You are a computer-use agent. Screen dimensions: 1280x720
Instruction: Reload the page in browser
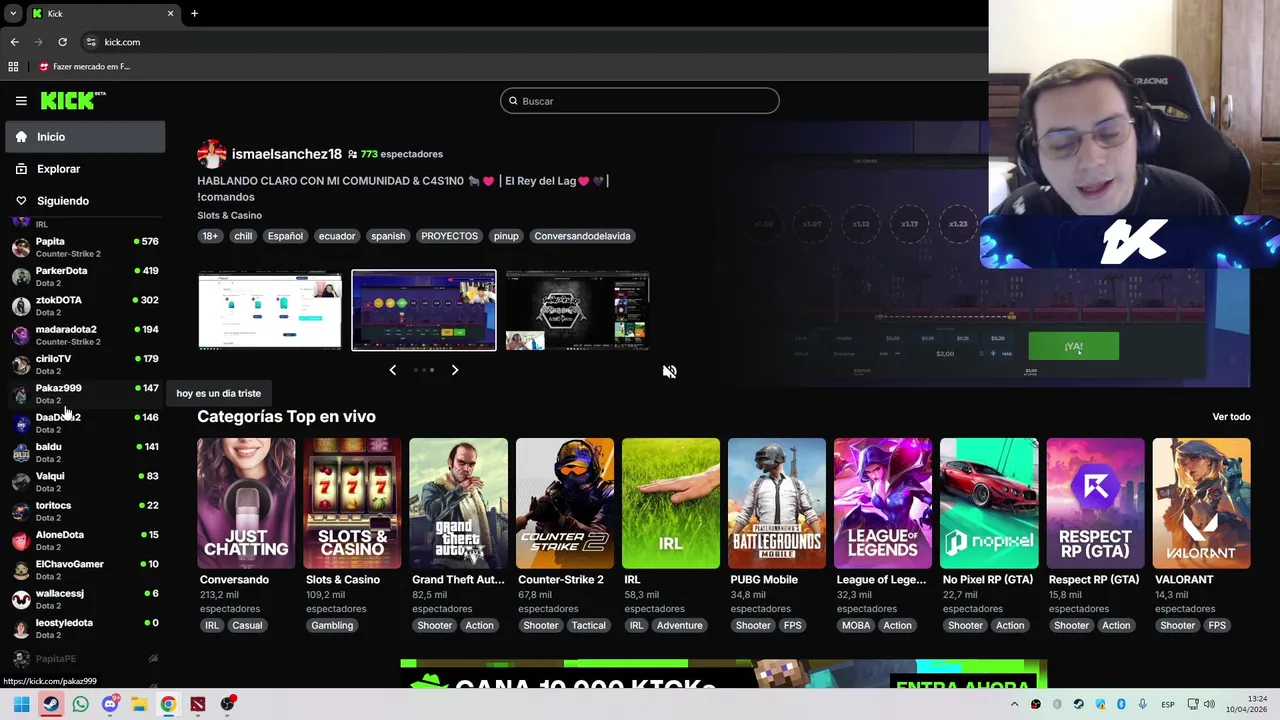click(x=62, y=42)
